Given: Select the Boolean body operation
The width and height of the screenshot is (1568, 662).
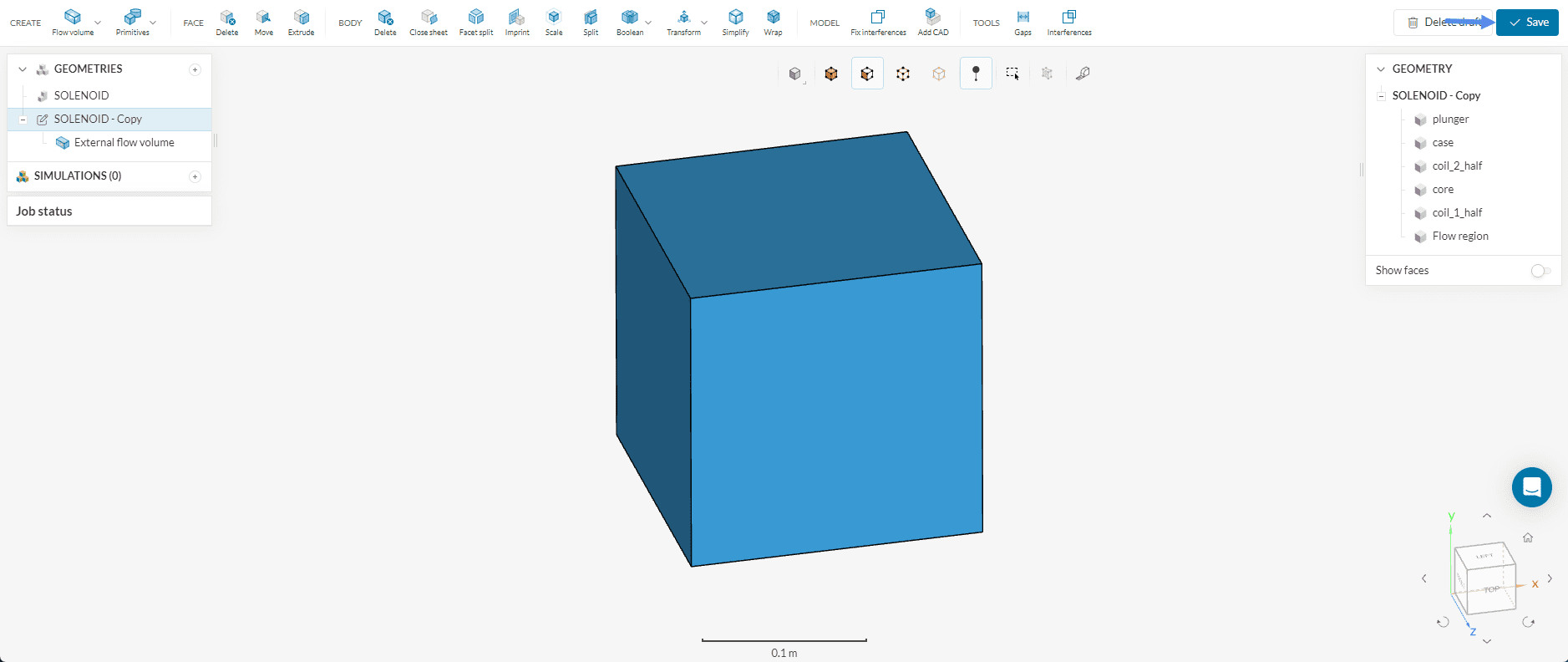Looking at the screenshot, I should click(x=629, y=22).
